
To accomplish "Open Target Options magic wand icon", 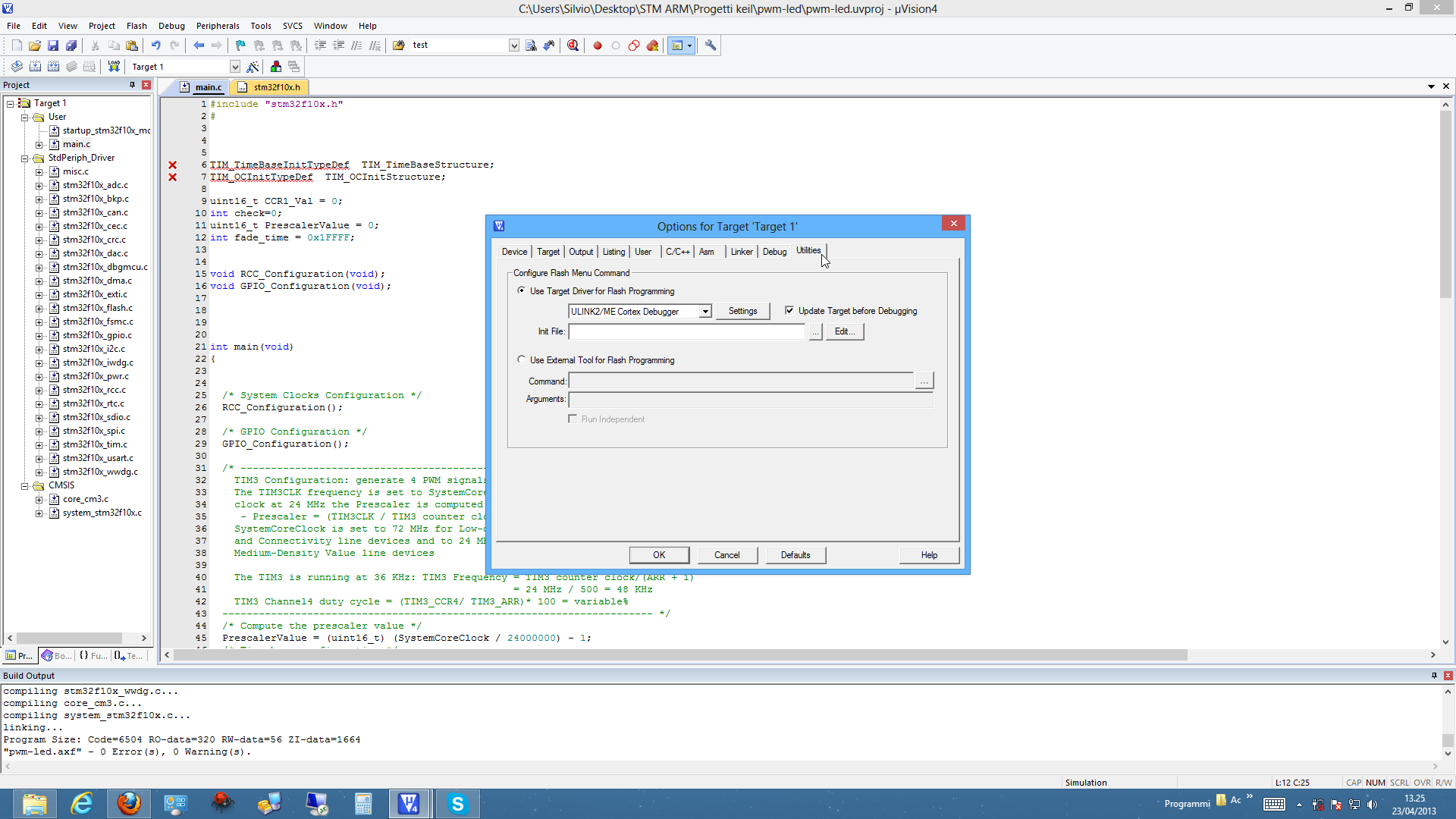I will [253, 67].
